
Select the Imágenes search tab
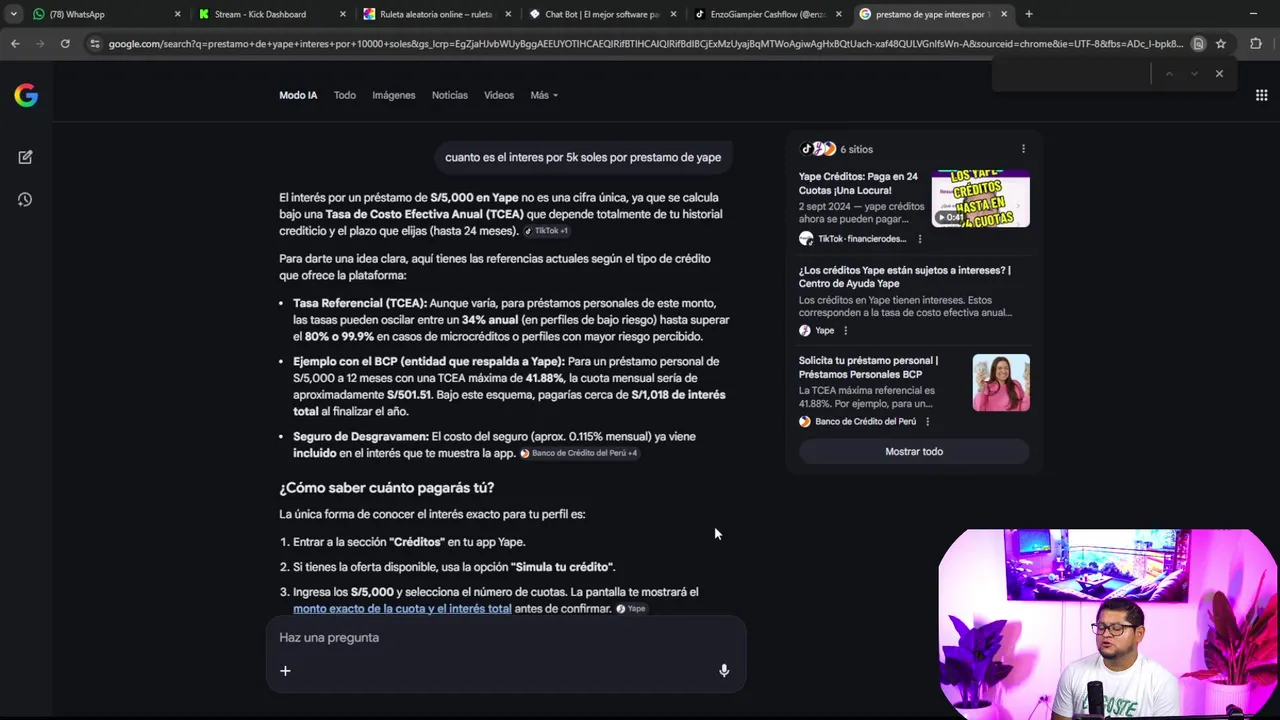coord(394,95)
